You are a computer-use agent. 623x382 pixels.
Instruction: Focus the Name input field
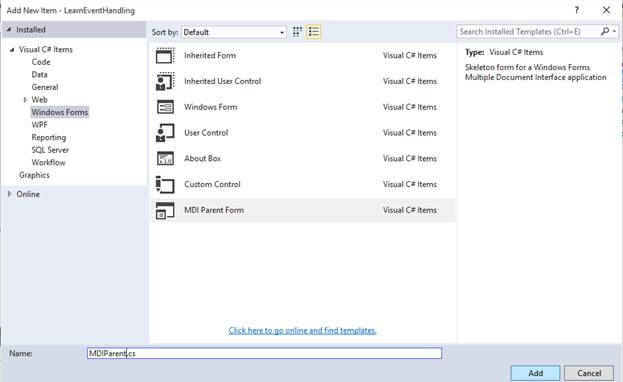(264, 353)
